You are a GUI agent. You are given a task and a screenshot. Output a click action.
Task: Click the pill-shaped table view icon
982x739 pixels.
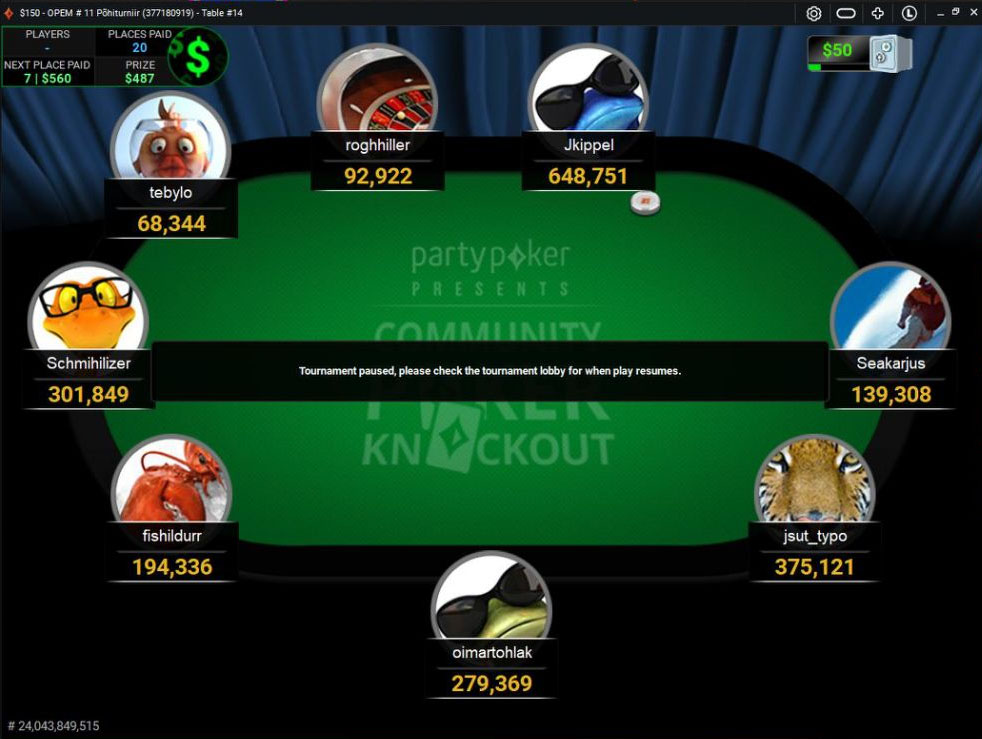(845, 13)
